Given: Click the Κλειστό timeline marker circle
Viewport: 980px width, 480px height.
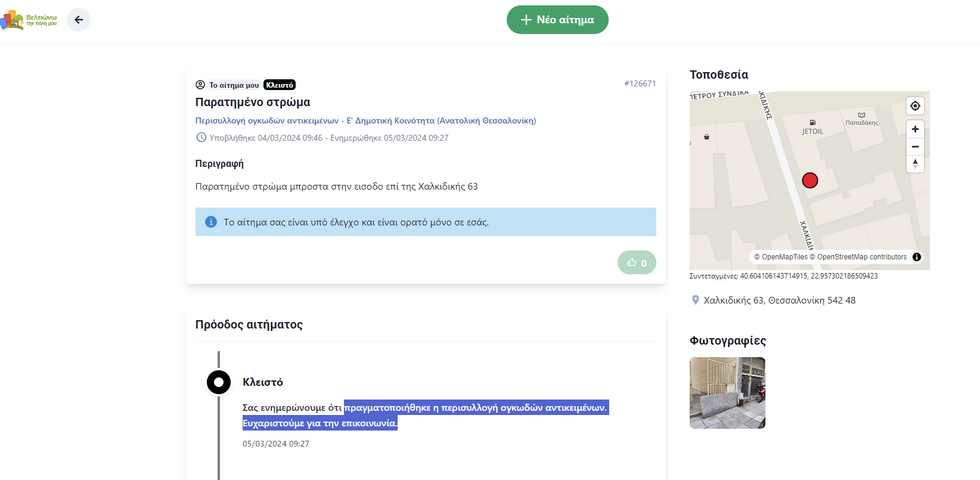Looking at the screenshot, I should click(x=219, y=382).
